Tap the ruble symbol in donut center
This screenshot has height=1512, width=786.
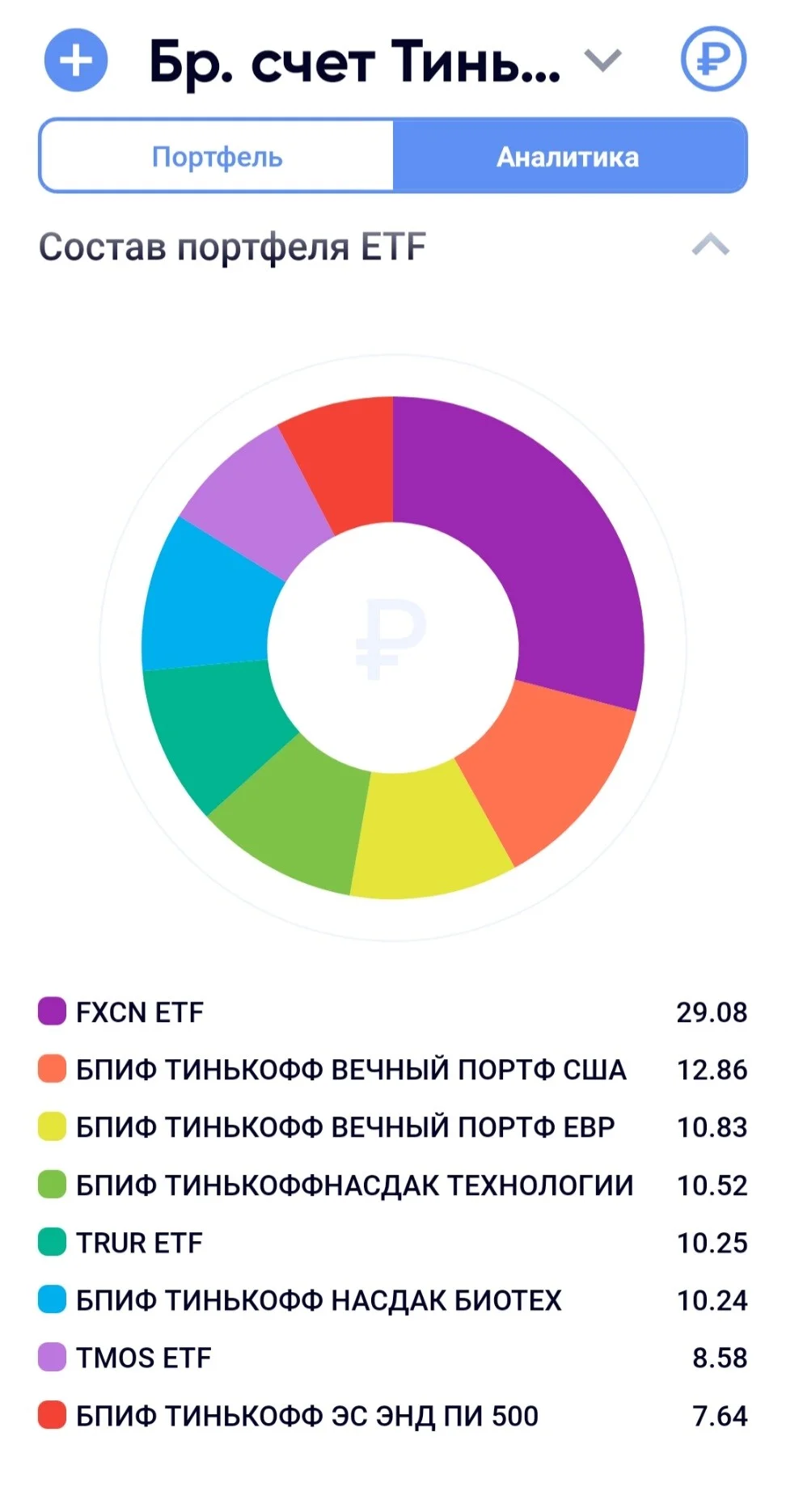click(391, 639)
